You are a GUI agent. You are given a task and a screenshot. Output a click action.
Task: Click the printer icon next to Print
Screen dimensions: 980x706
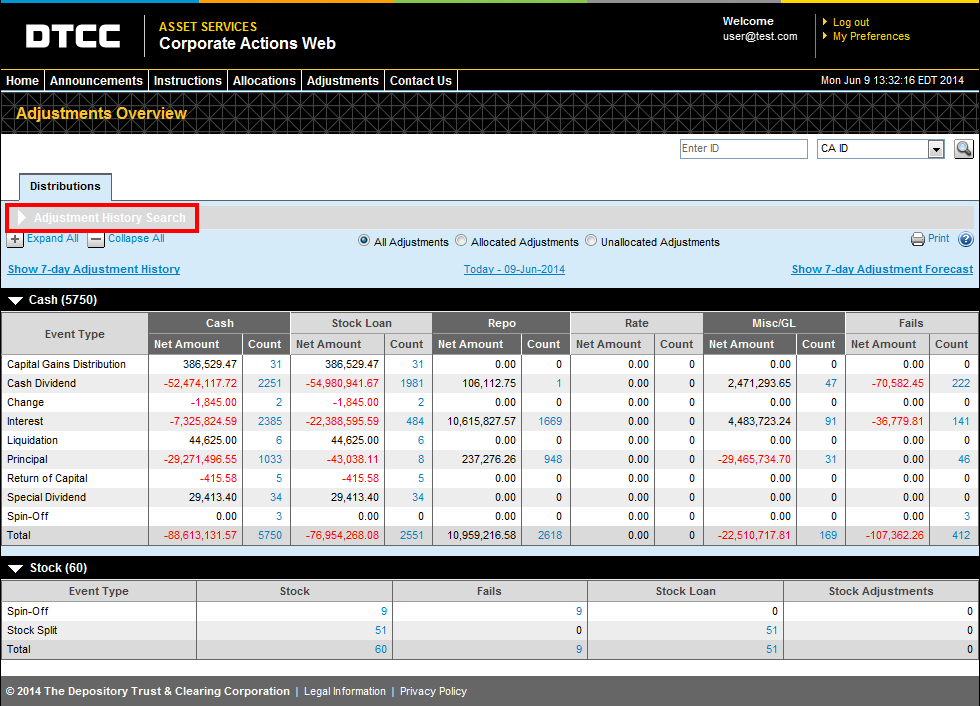(918, 239)
